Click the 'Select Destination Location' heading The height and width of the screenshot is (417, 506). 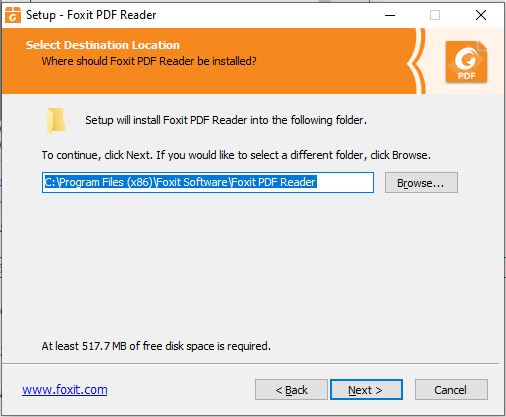(103, 45)
